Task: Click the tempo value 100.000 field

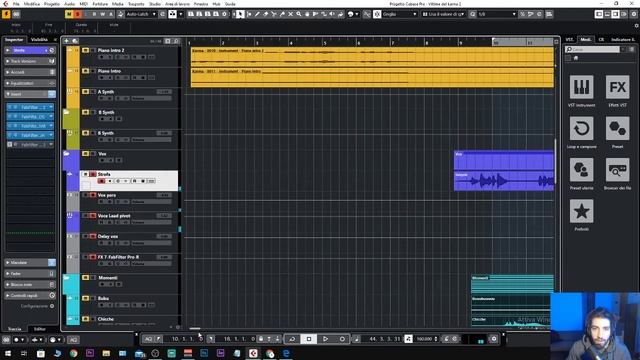Action: (x=424, y=339)
